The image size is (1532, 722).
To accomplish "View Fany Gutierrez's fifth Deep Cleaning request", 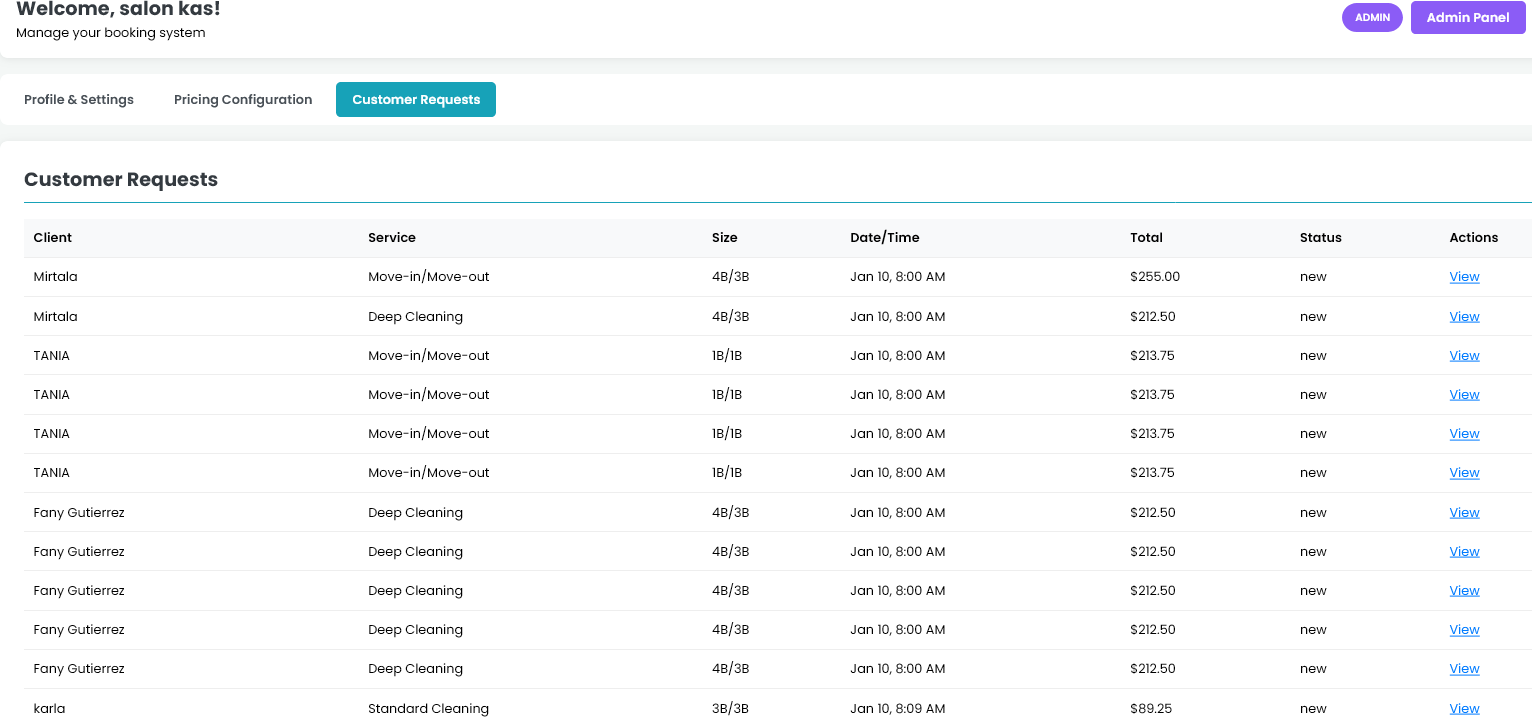I will pos(1464,668).
